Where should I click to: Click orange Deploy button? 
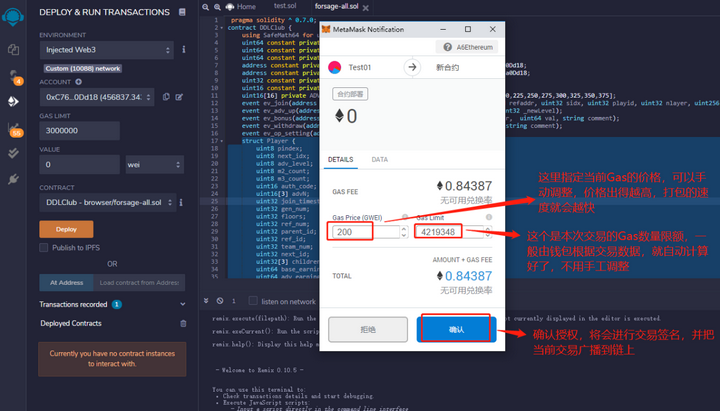point(66,229)
